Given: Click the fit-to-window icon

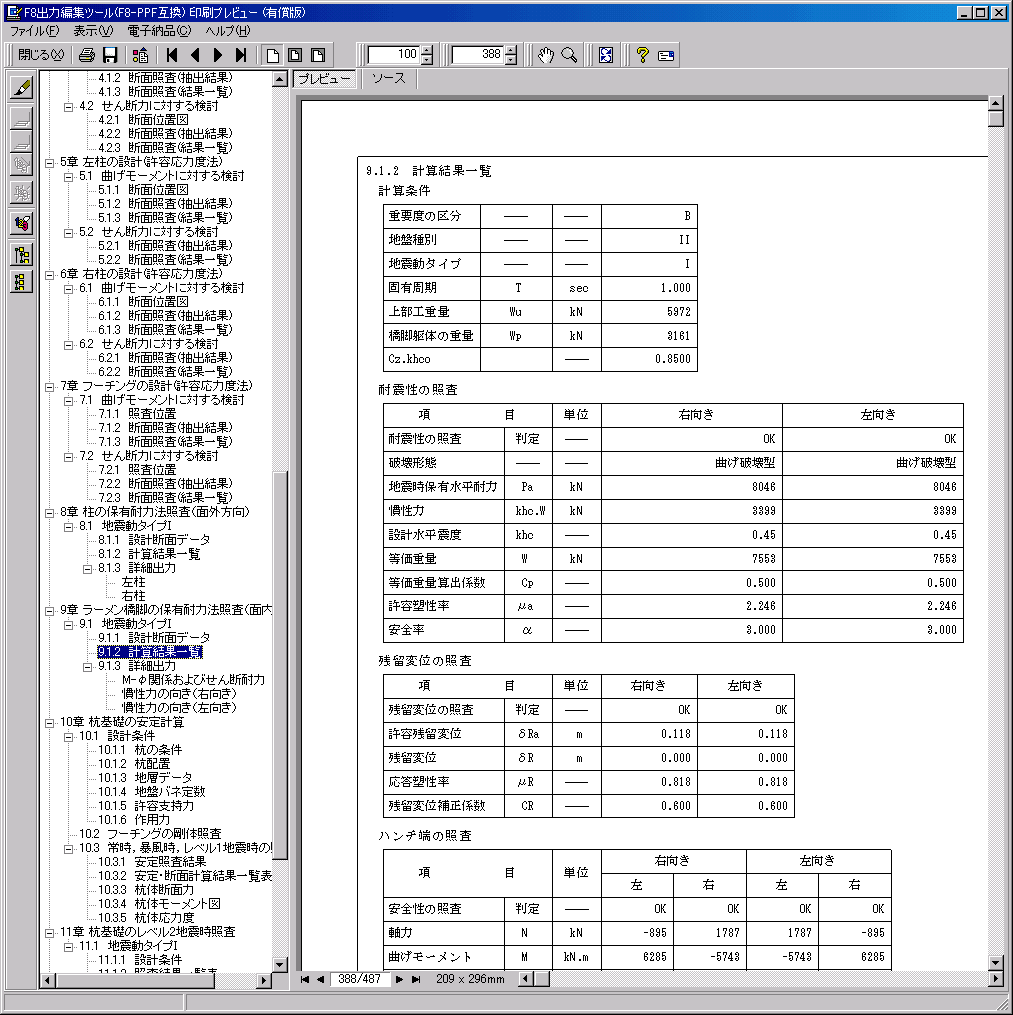Looking at the screenshot, I should pos(606,55).
